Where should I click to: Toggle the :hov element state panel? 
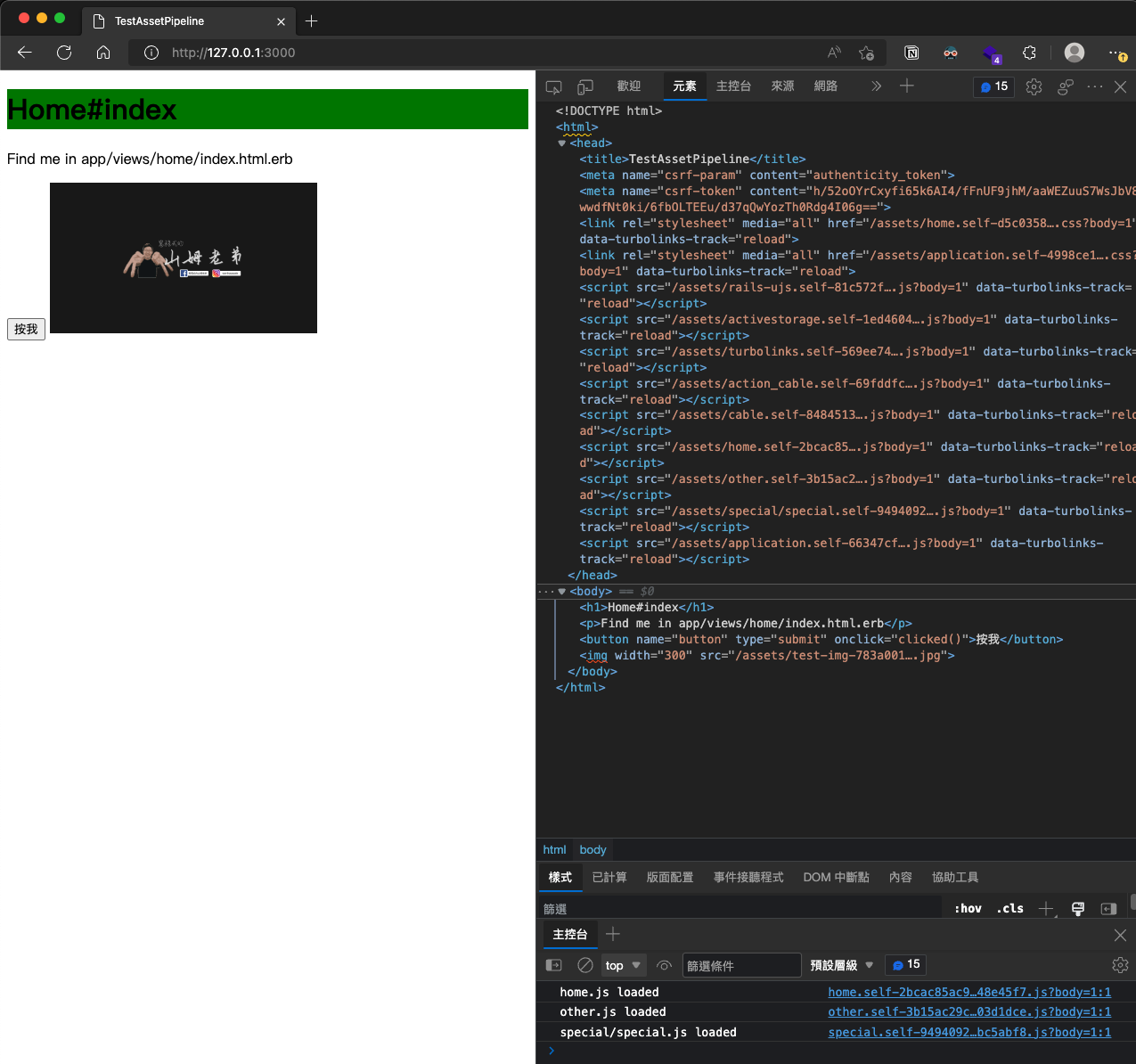[x=968, y=908]
